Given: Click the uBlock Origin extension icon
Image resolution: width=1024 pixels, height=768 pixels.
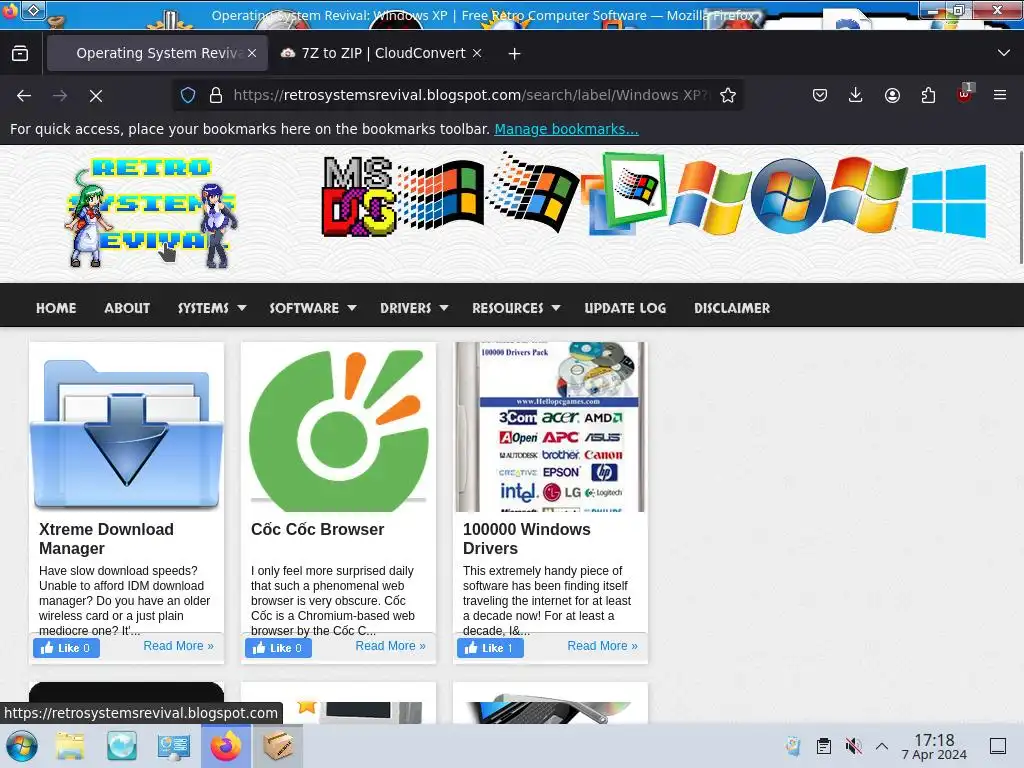Looking at the screenshot, I should click(x=965, y=94).
